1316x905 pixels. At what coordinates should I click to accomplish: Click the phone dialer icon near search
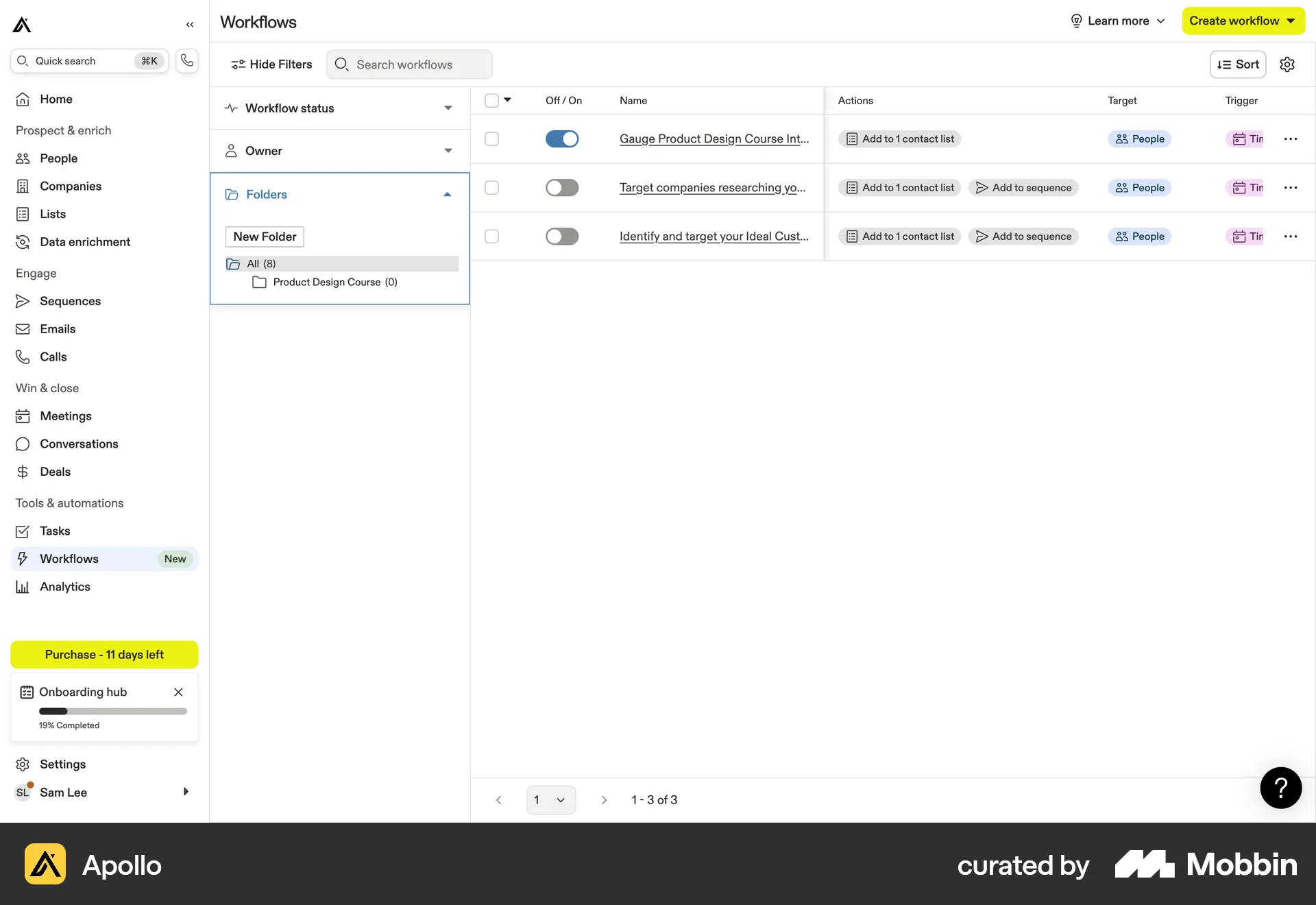[186, 60]
